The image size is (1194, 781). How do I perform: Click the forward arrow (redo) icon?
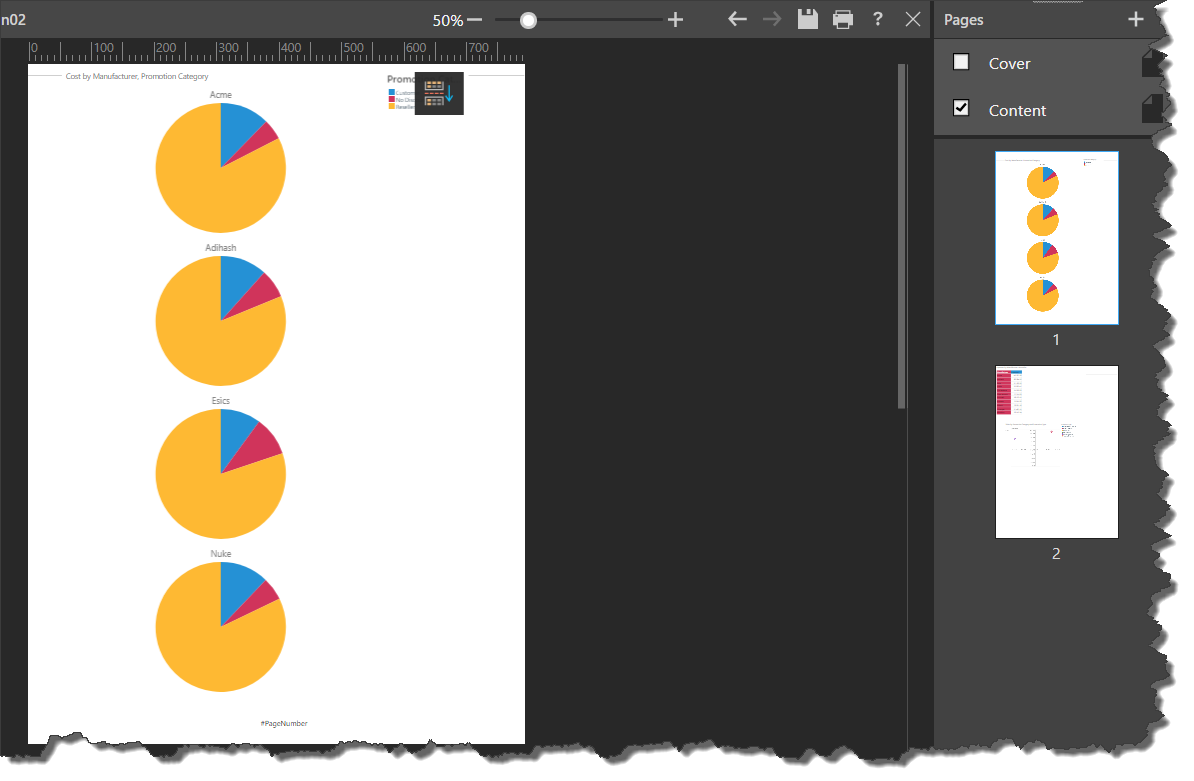point(772,19)
